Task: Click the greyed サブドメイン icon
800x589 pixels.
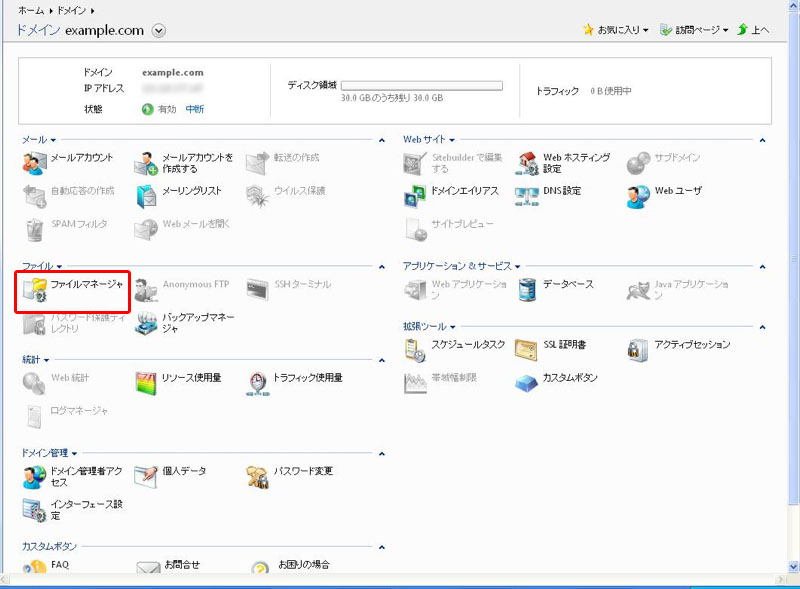Action: coord(638,163)
